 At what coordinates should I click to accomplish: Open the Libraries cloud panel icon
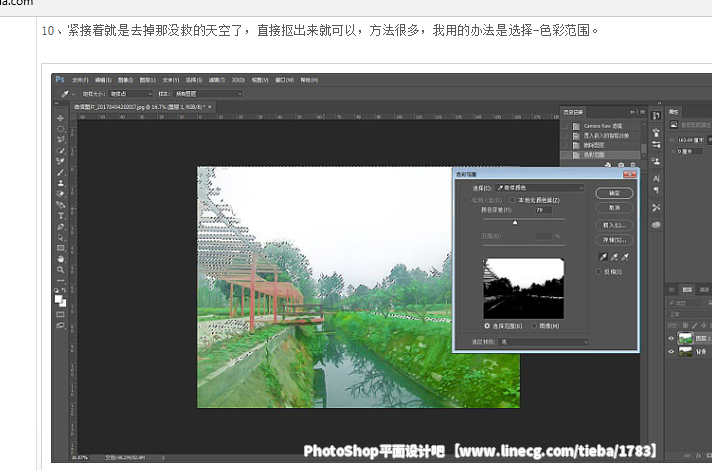[656, 225]
